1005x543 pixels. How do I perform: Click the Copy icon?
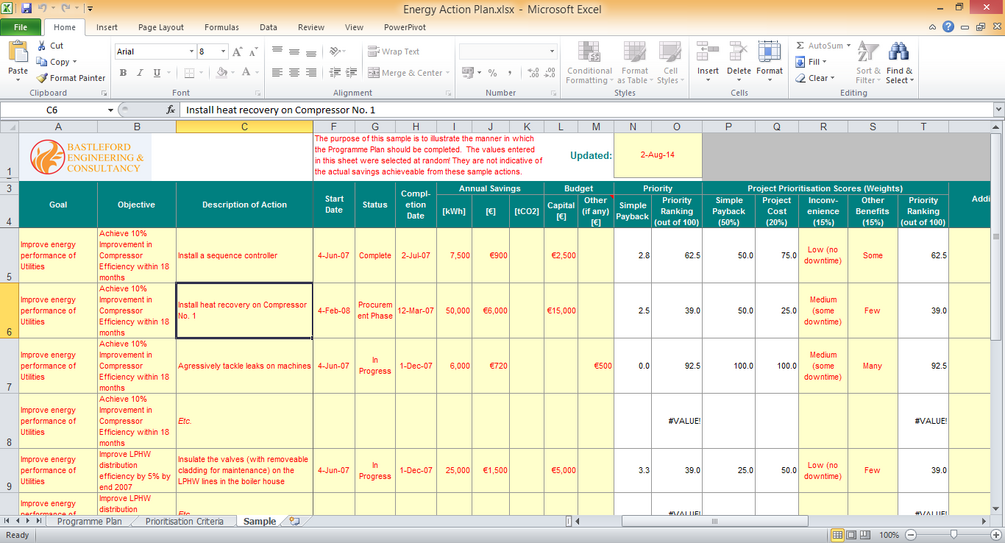(42, 62)
